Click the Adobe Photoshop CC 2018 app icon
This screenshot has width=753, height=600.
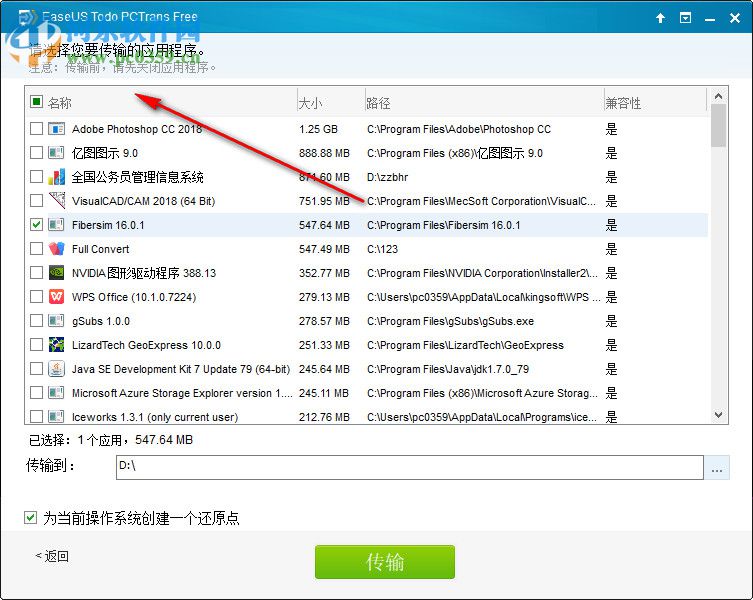(x=56, y=129)
